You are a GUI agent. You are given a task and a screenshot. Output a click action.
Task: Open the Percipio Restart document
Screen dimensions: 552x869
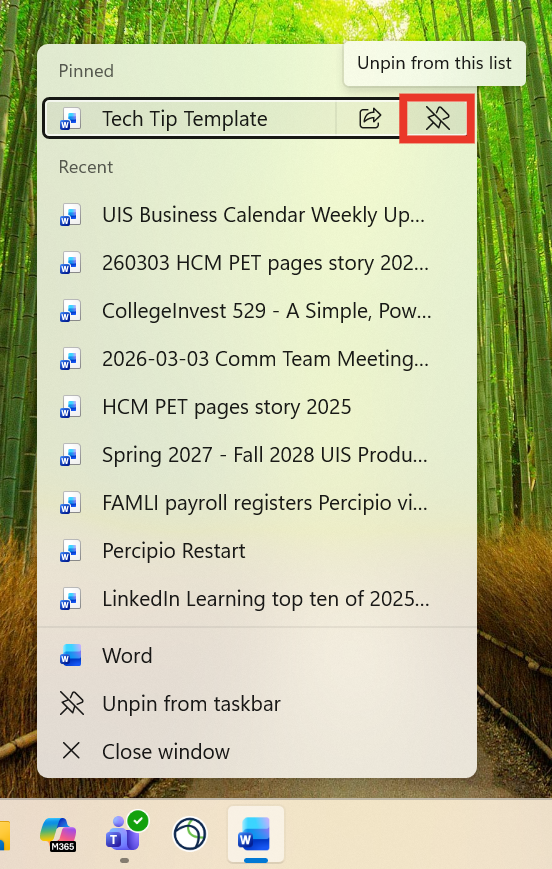coord(257,551)
